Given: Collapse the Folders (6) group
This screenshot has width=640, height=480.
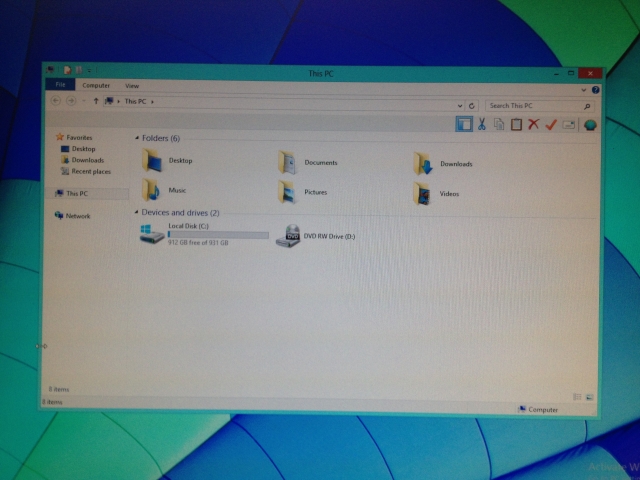Looking at the screenshot, I should (137, 138).
